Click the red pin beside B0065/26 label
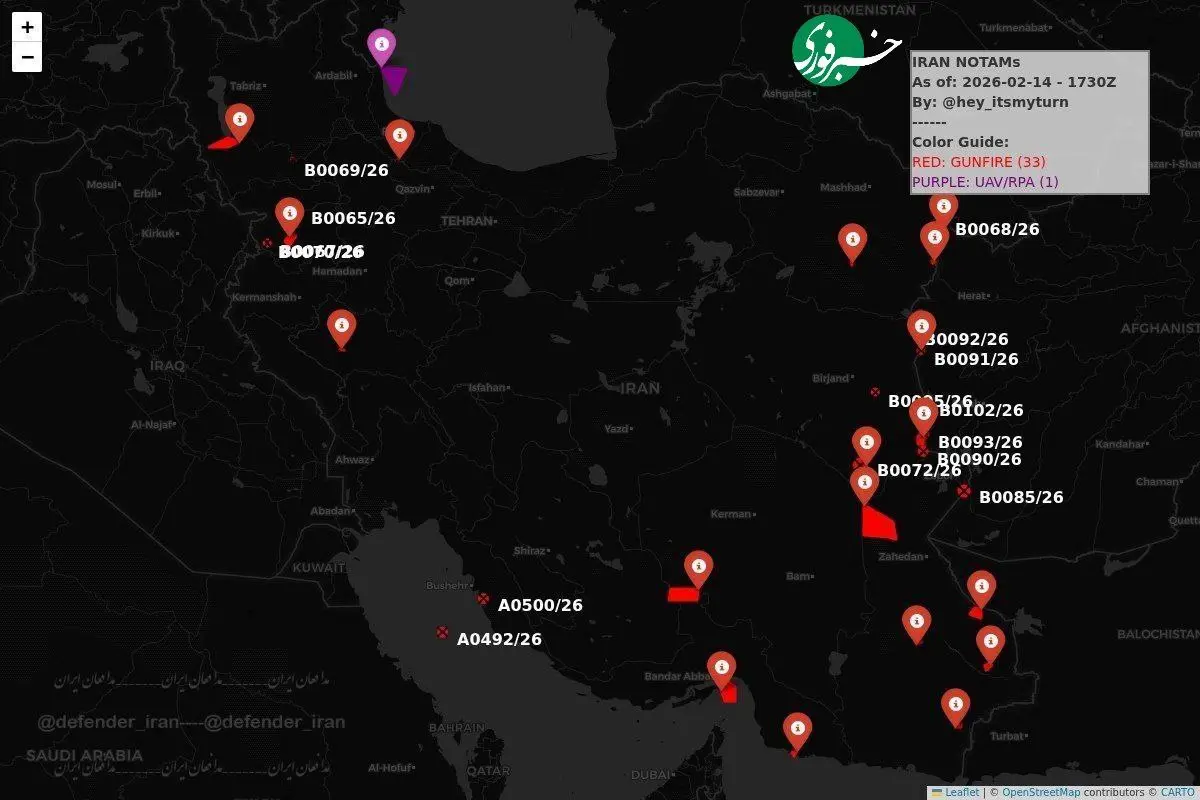 coord(290,214)
